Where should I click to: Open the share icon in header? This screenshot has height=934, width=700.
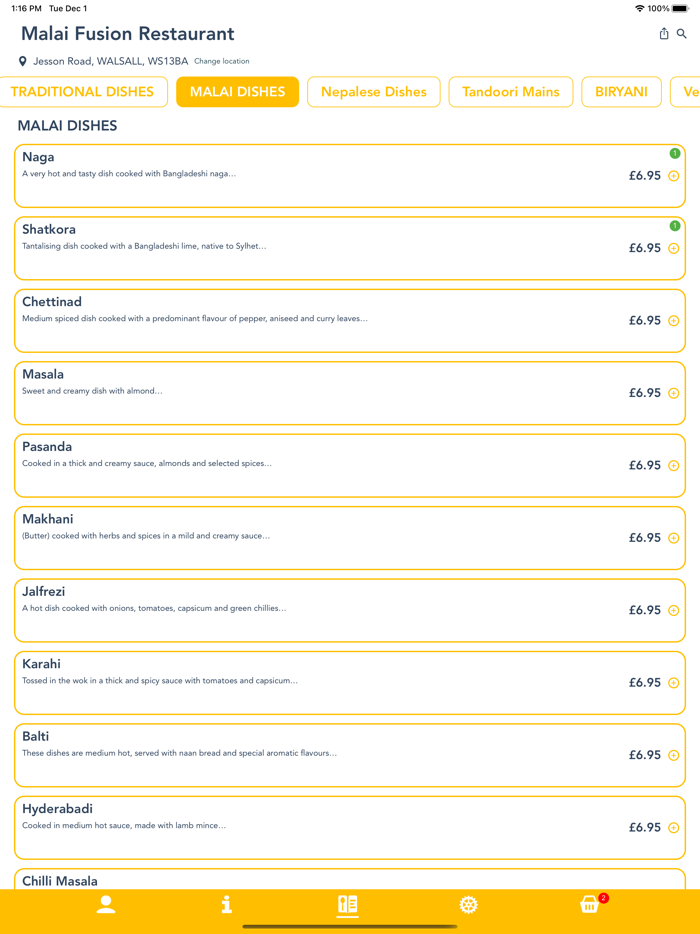[x=664, y=34]
